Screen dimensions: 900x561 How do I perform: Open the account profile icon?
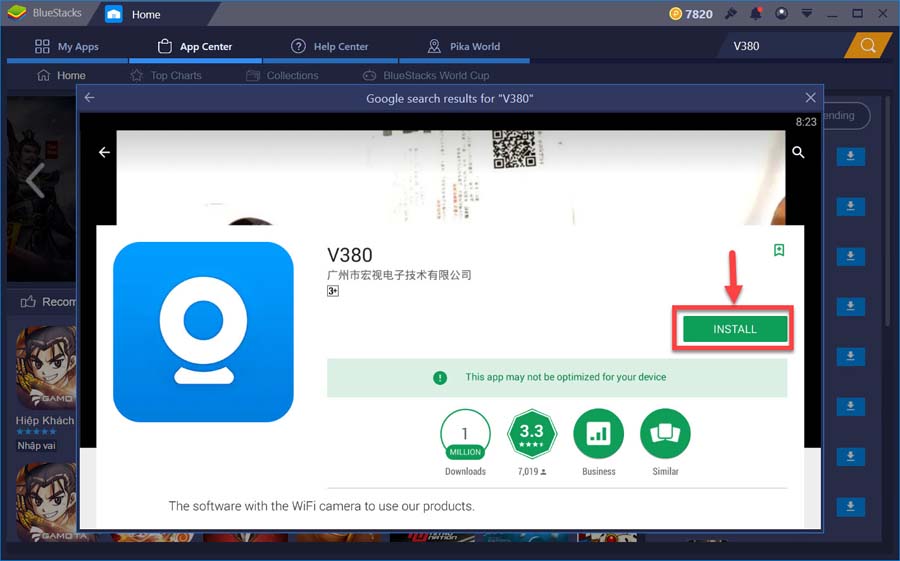click(x=781, y=13)
